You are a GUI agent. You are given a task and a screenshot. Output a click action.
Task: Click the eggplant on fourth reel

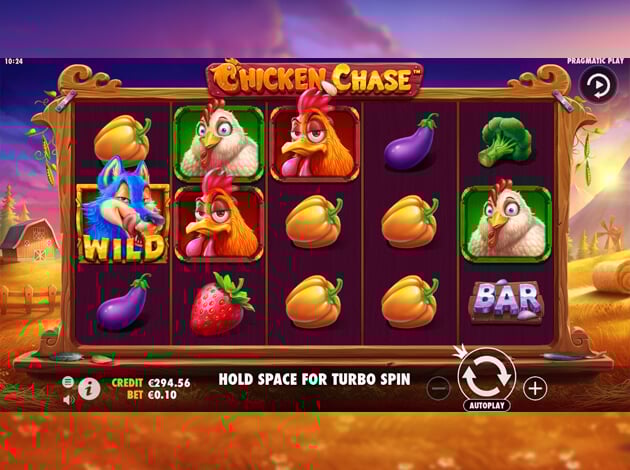click(411, 142)
